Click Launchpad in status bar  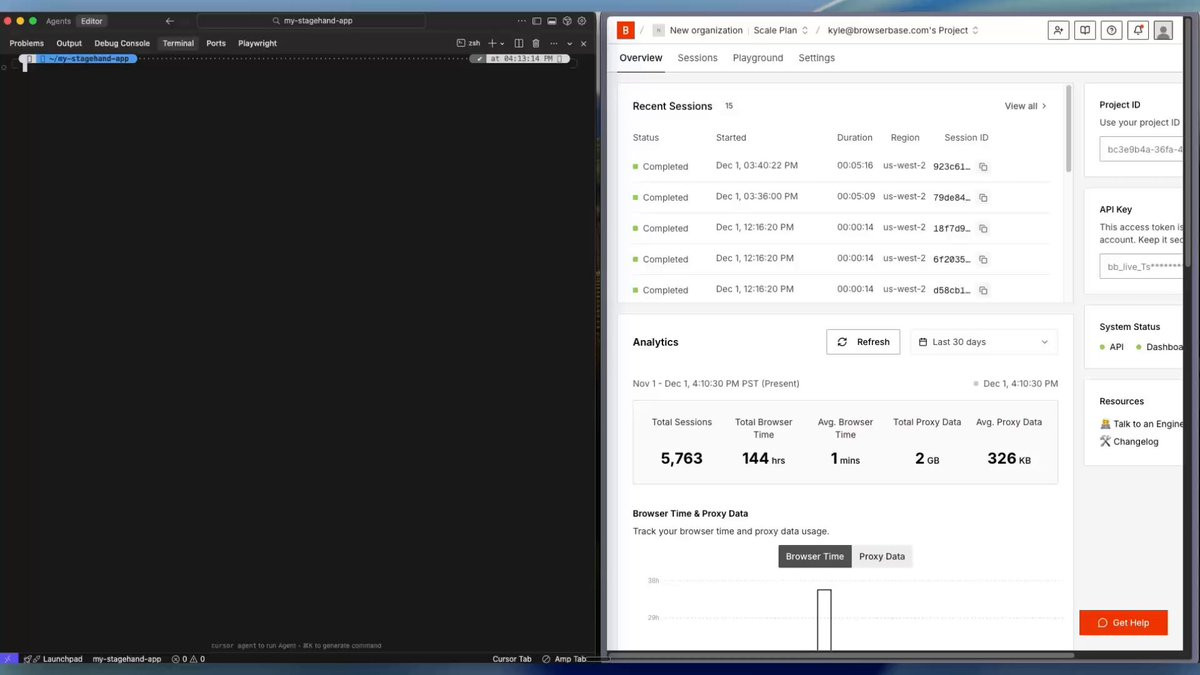(x=54, y=659)
